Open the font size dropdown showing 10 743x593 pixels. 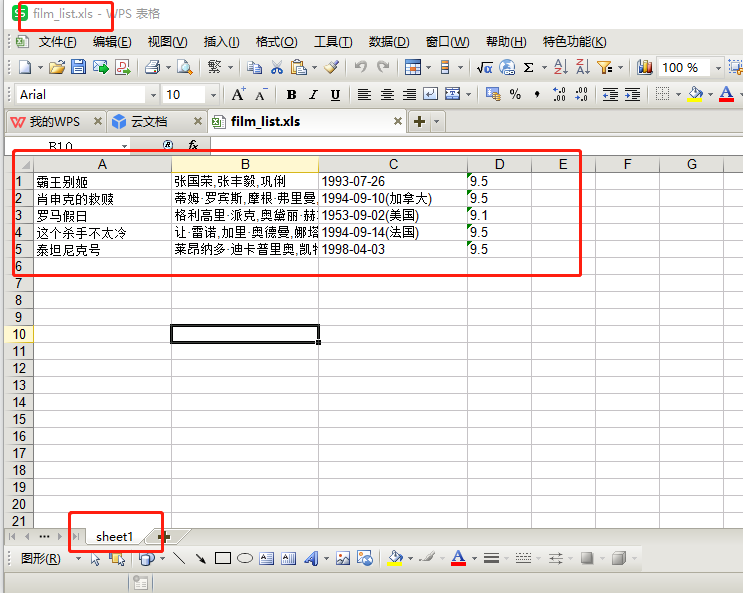click(213, 95)
